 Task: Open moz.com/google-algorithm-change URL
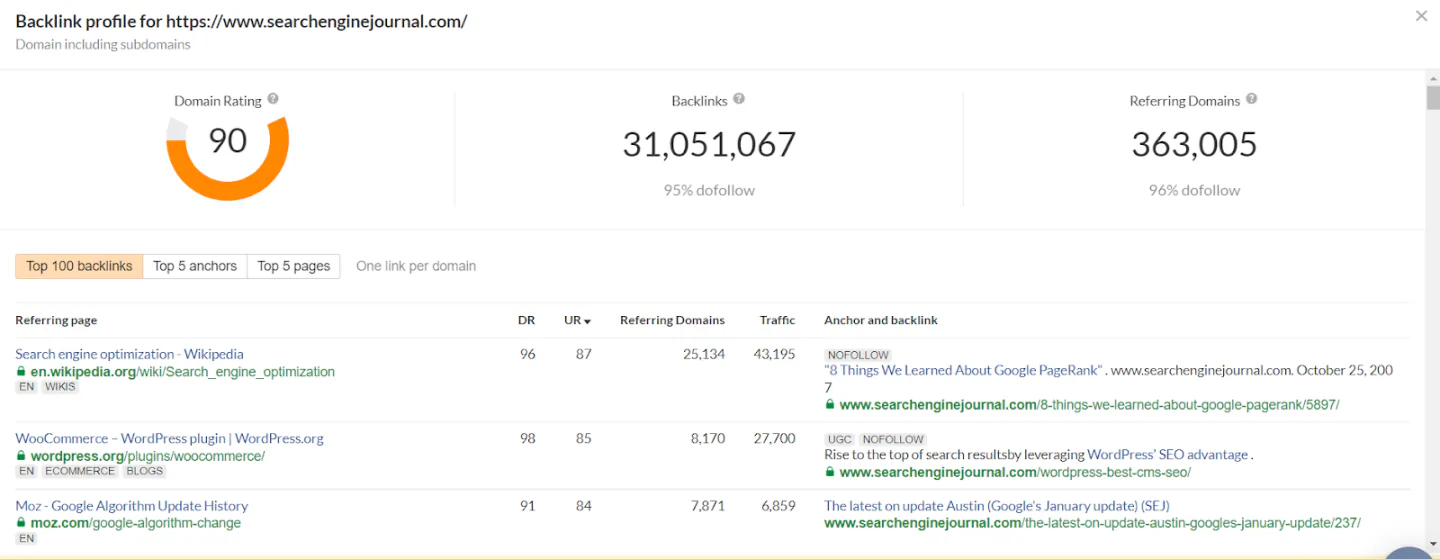pyautogui.click(x=136, y=523)
